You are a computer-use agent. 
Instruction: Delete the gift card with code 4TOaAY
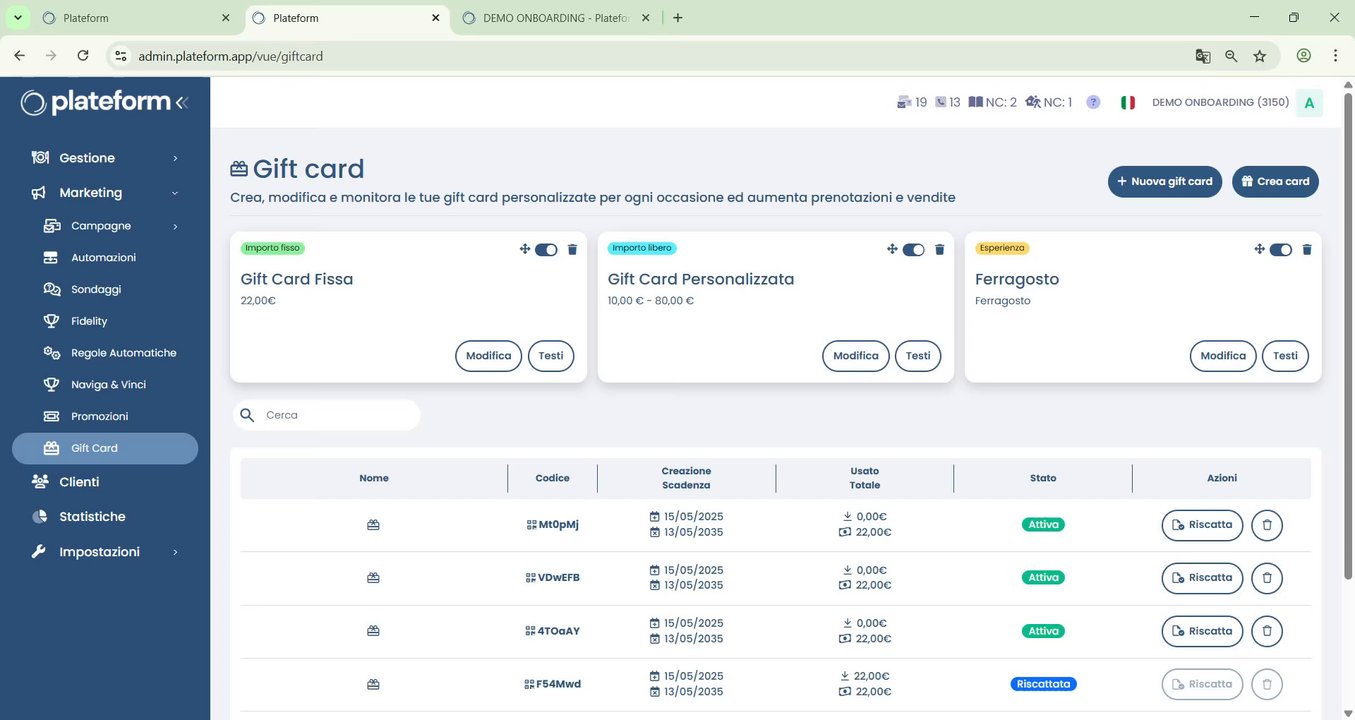(x=1267, y=631)
